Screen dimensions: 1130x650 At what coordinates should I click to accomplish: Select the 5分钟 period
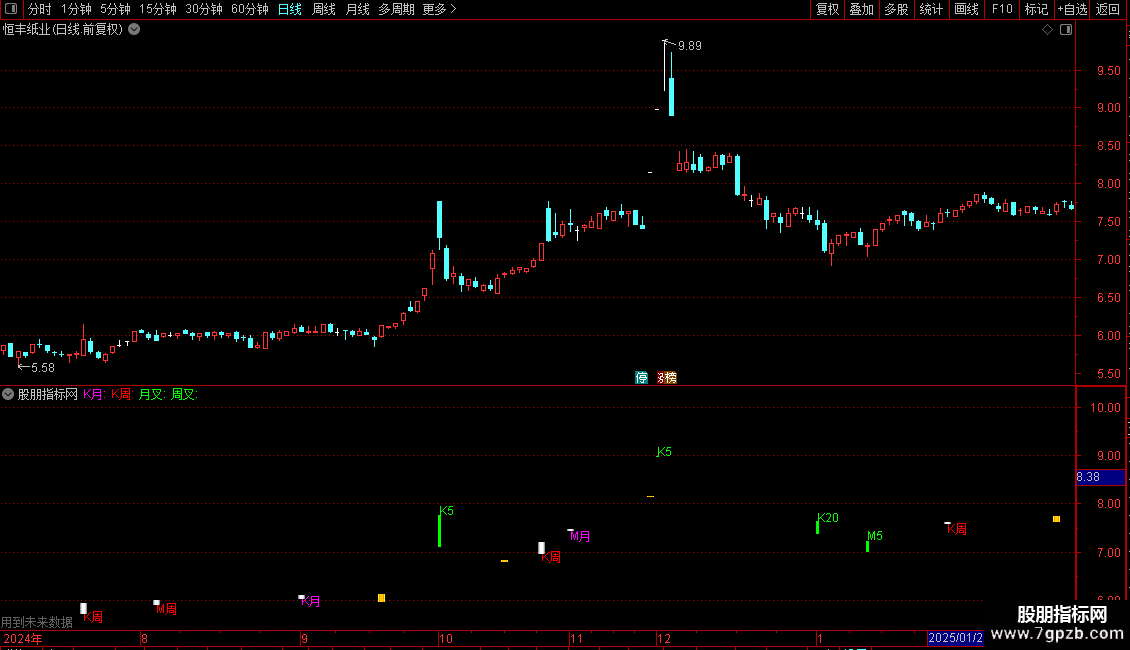pyautogui.click(x=115, y=9)
